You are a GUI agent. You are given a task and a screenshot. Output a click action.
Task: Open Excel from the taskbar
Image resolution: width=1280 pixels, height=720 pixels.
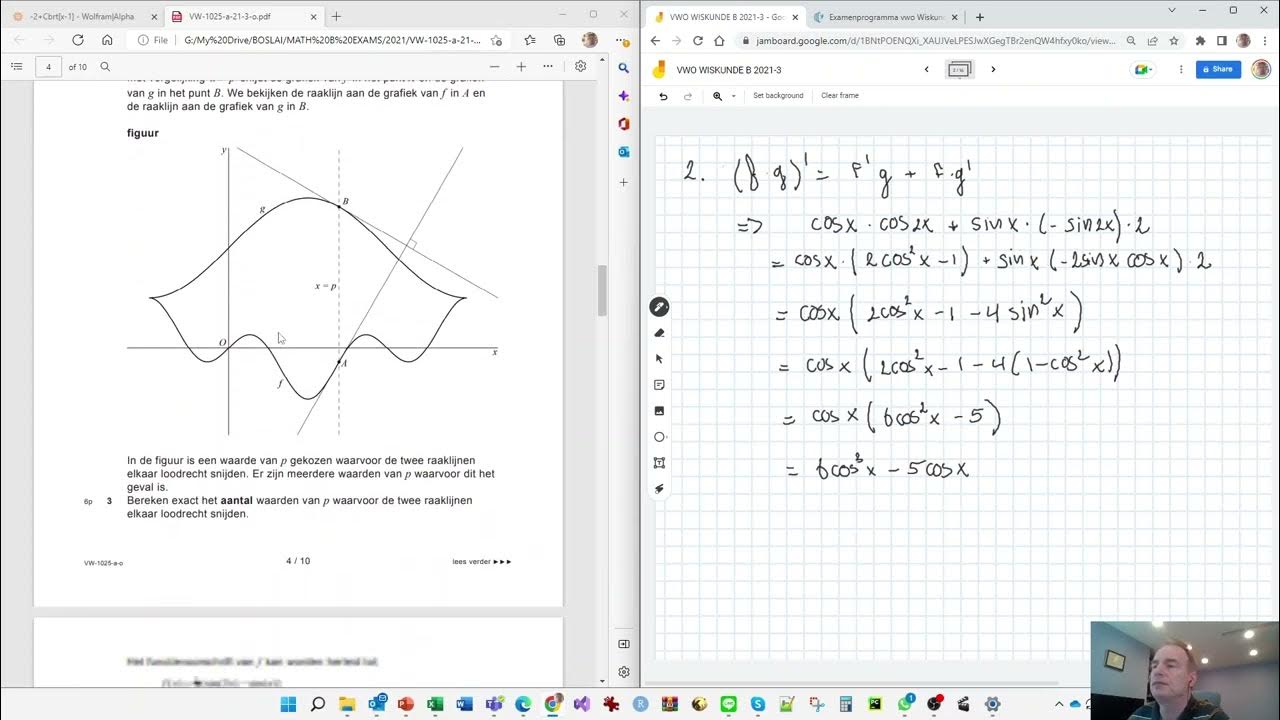435,704
